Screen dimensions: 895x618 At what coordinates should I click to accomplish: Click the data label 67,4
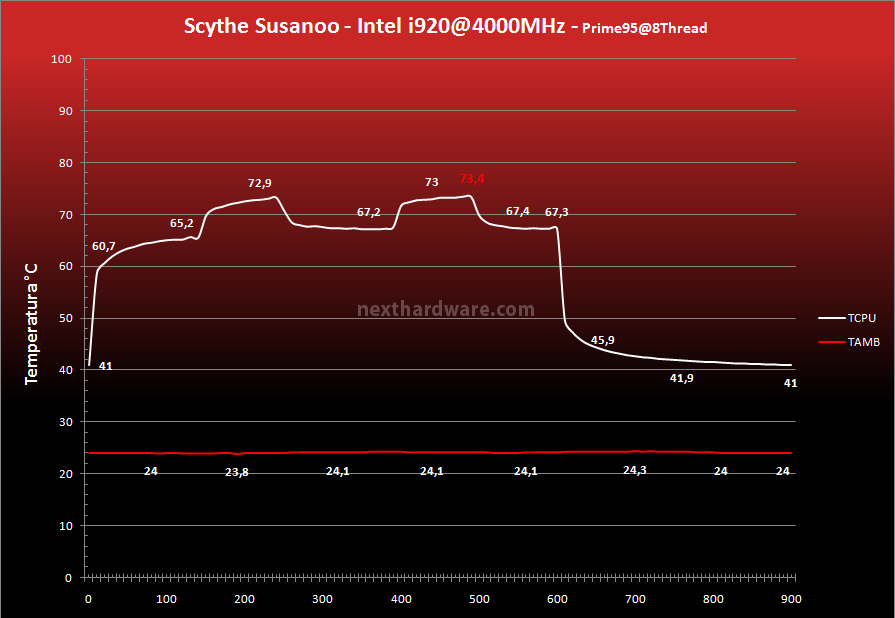tap(518, 211)
